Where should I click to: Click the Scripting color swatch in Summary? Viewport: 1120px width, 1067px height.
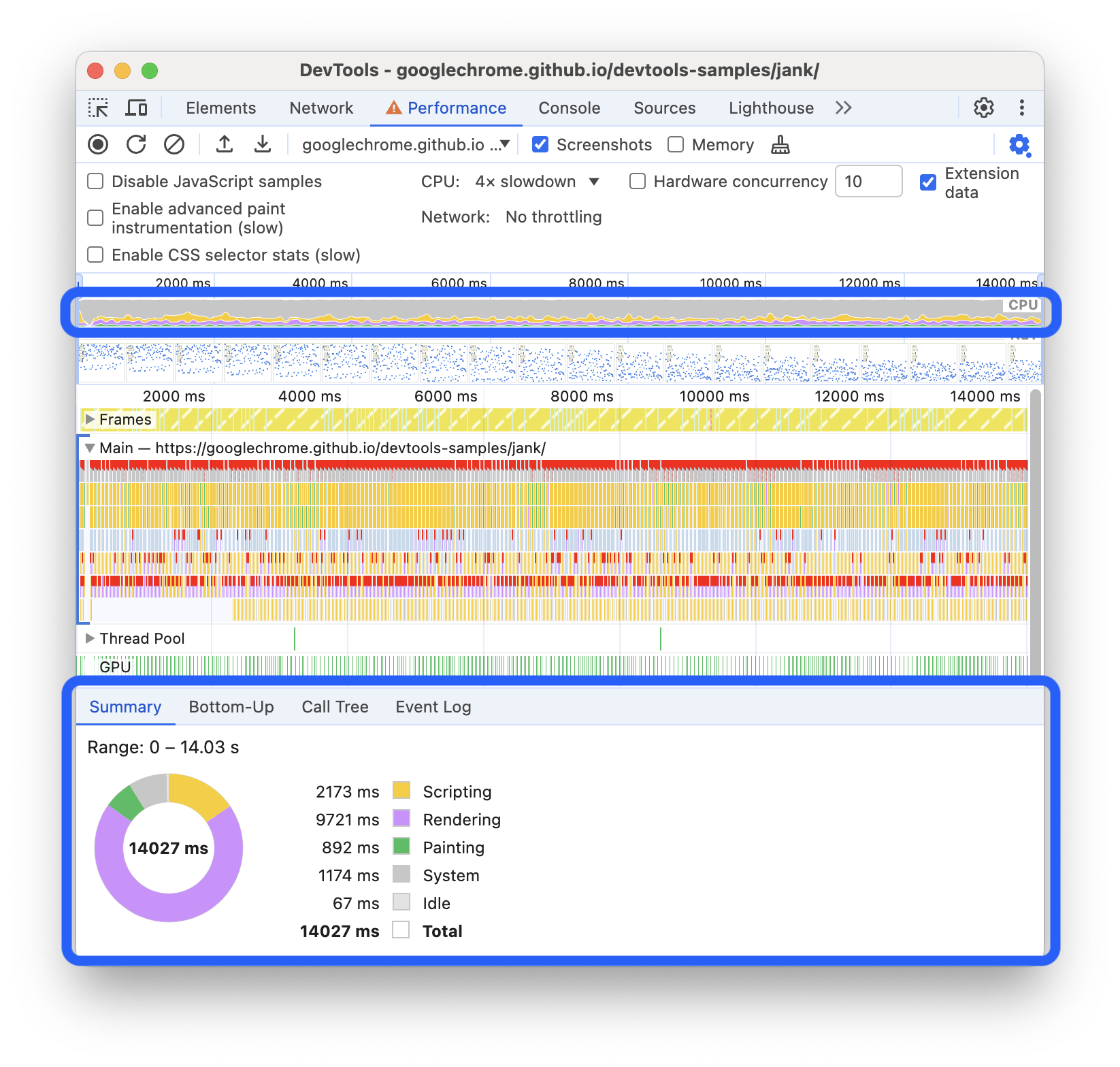[x=402, y=791]
